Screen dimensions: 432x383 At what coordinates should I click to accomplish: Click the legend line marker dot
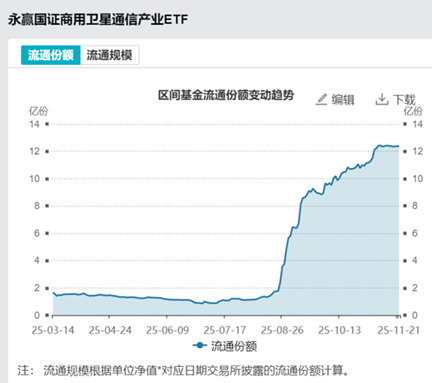200,346
